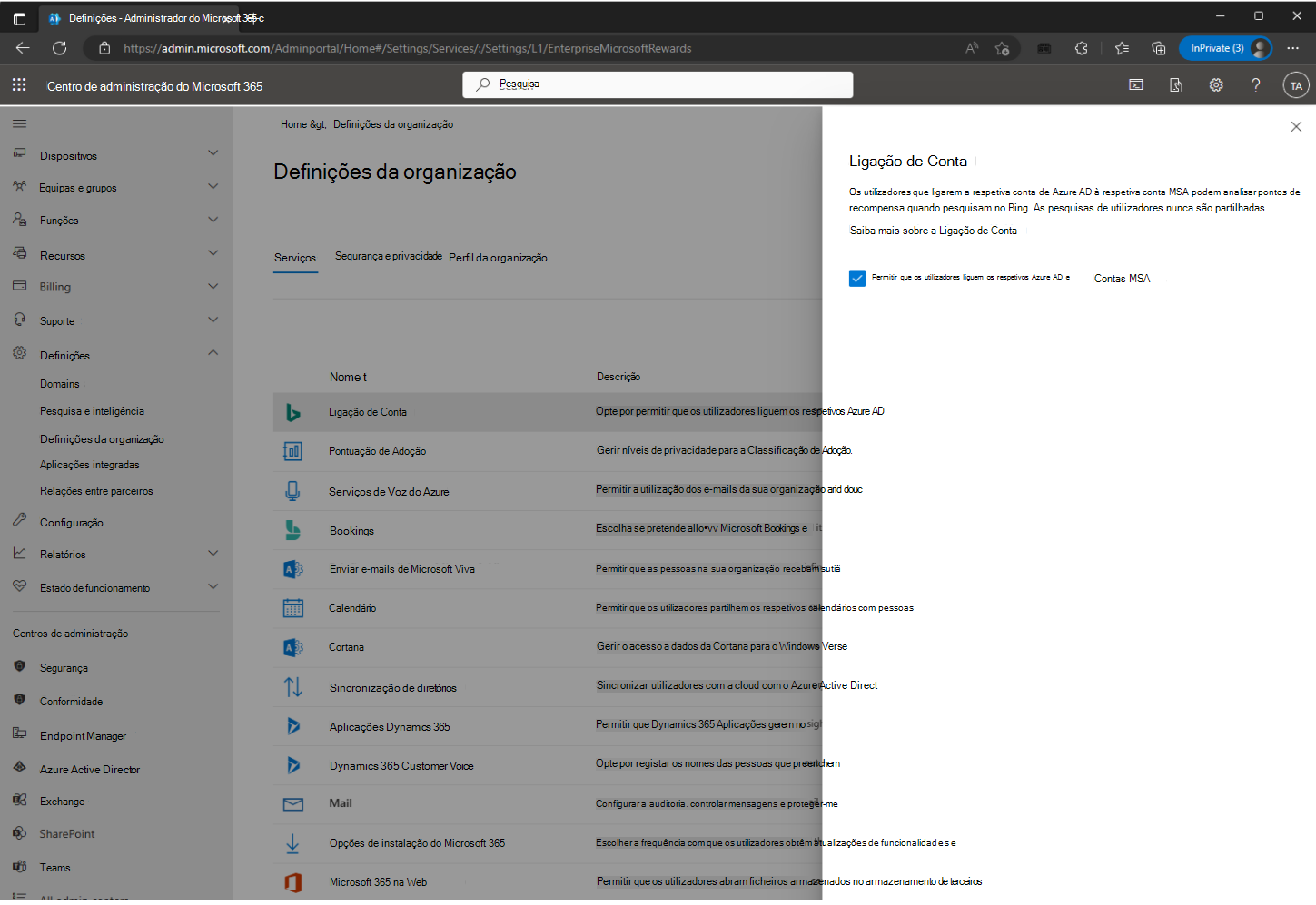1316x905 pixels.
Task: Open the SharePoint admin center link
Action: click(67, 834)
